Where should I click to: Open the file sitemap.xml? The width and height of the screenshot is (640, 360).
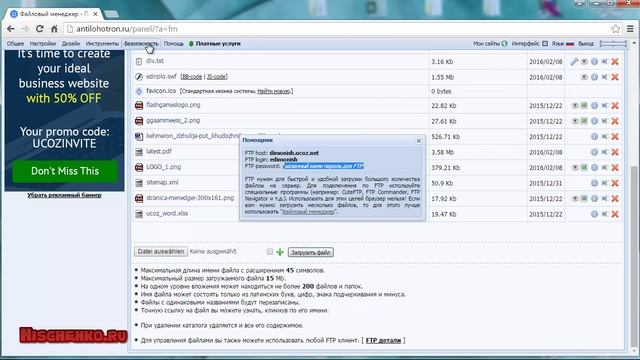(162, 182)
